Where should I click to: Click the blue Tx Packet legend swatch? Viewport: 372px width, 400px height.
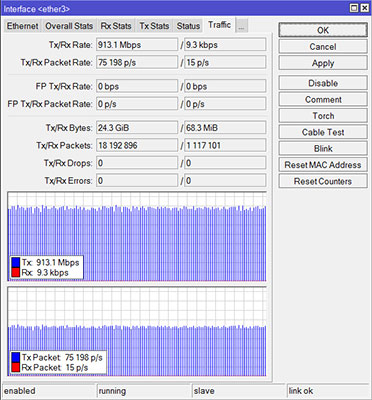pyautogui.click(x=16, y=358)
